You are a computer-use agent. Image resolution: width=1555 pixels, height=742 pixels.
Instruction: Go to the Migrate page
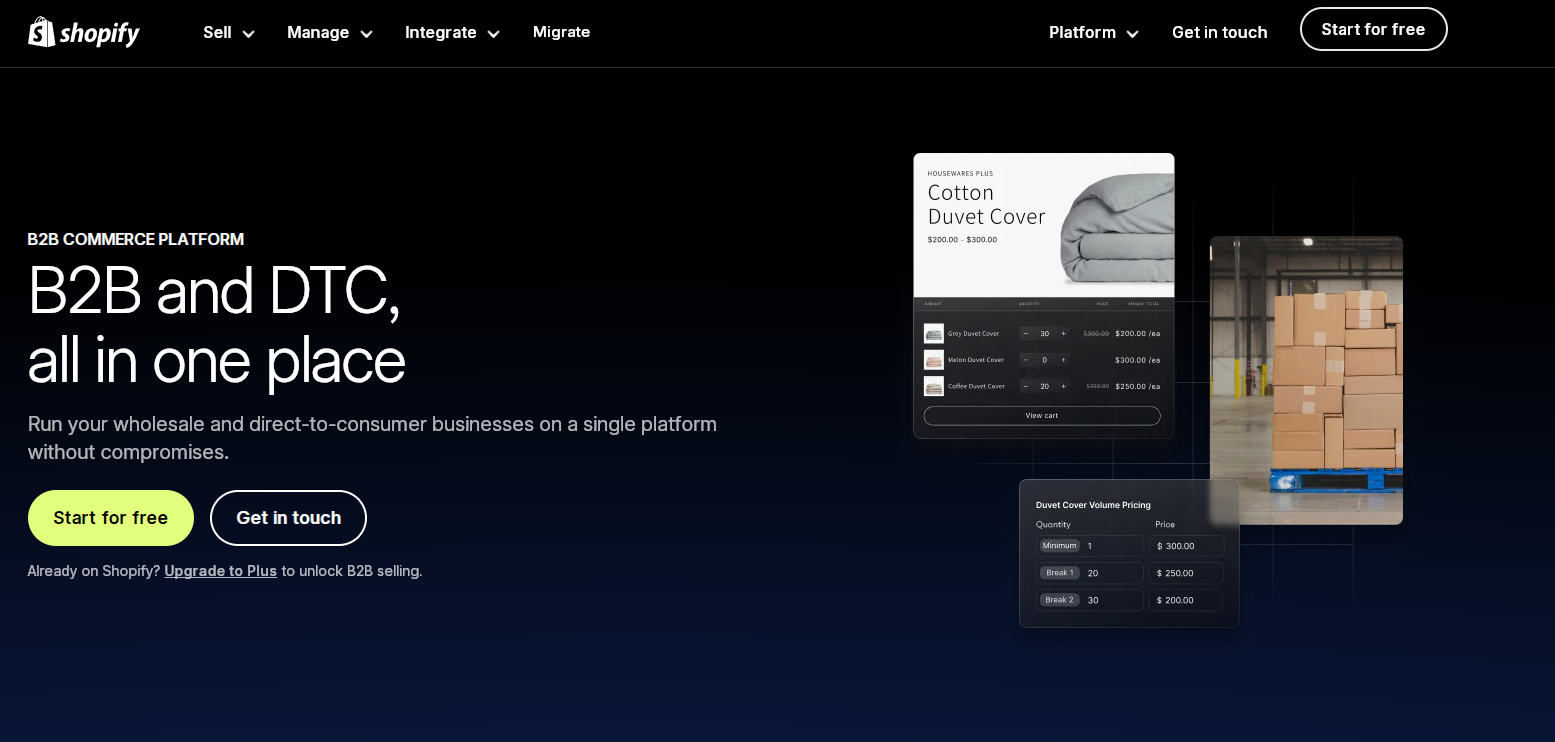pos(561,32)
